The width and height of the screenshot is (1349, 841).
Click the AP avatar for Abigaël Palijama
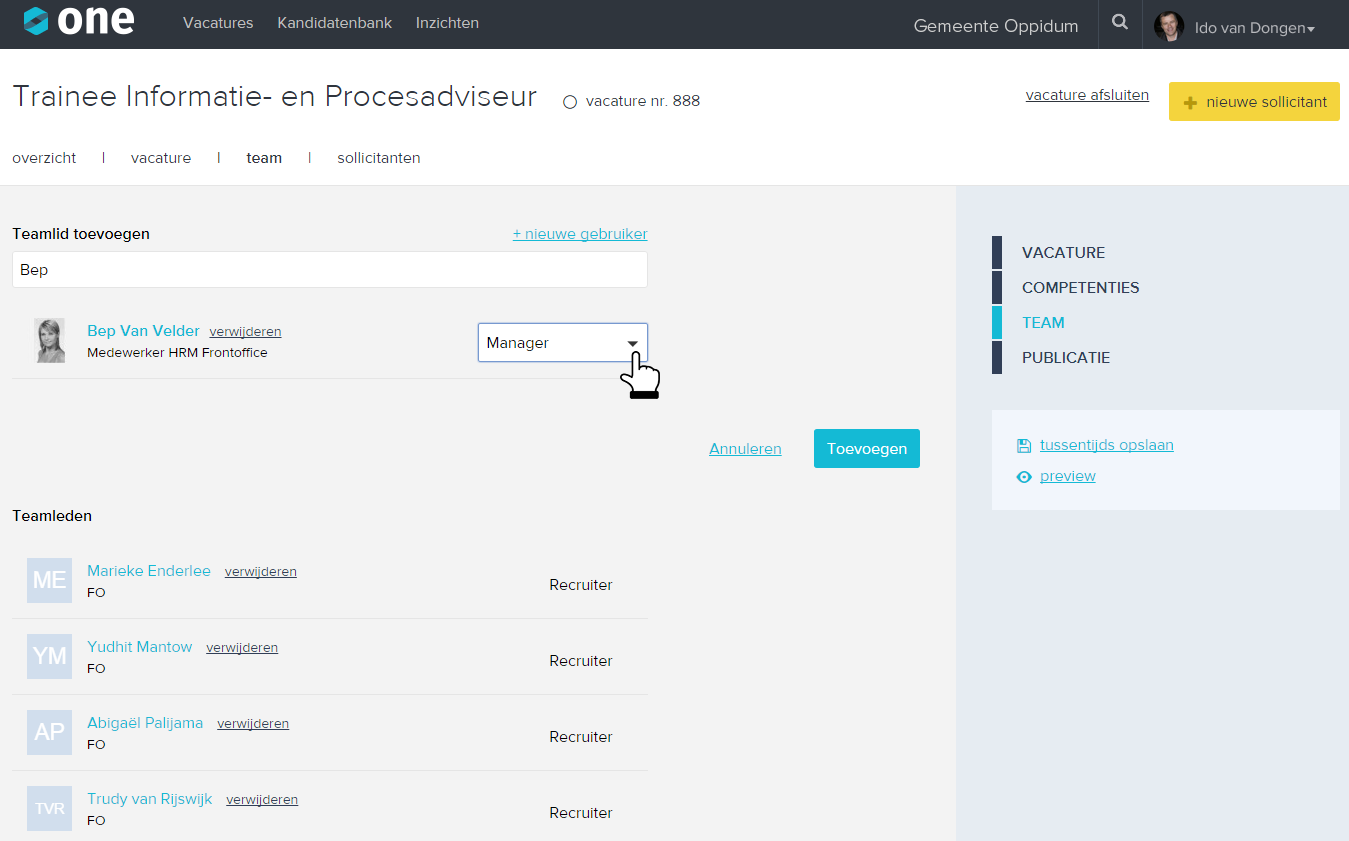(x=49, y=732)
